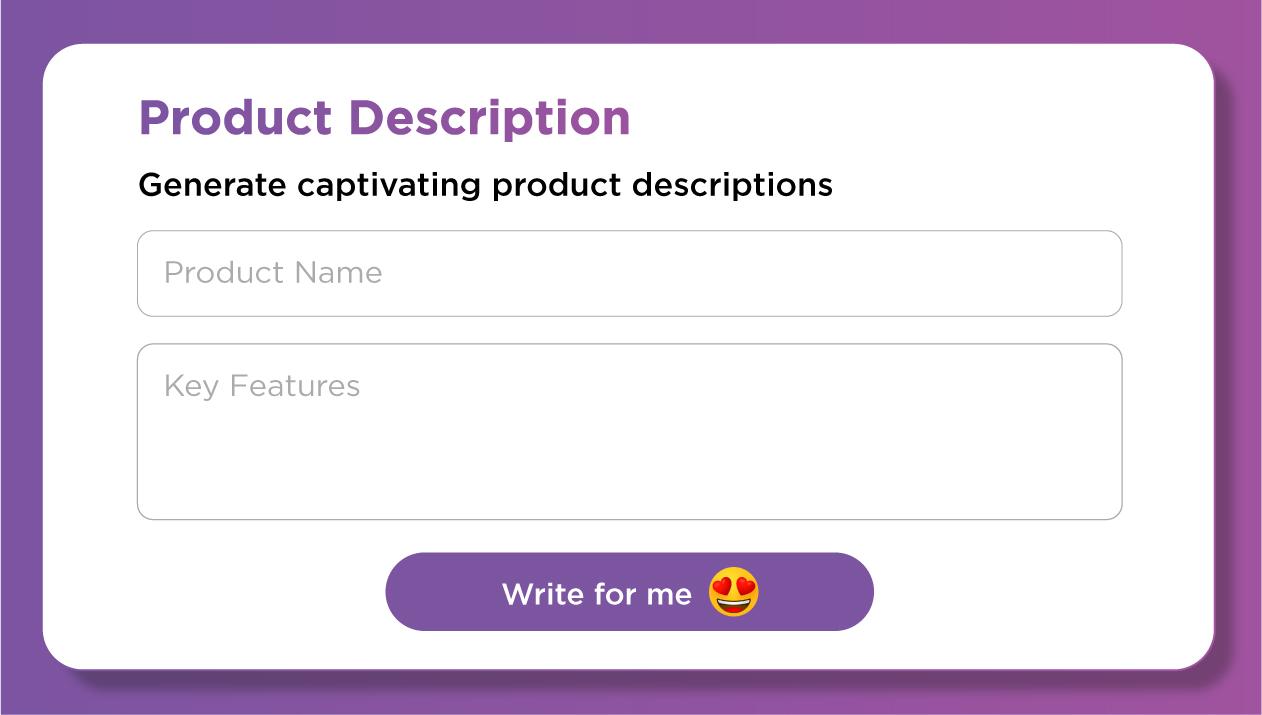Click the word "Description" in the heading
This screenshot has height=715, width=1262.
pyautogui.click(x=489, y=118)
